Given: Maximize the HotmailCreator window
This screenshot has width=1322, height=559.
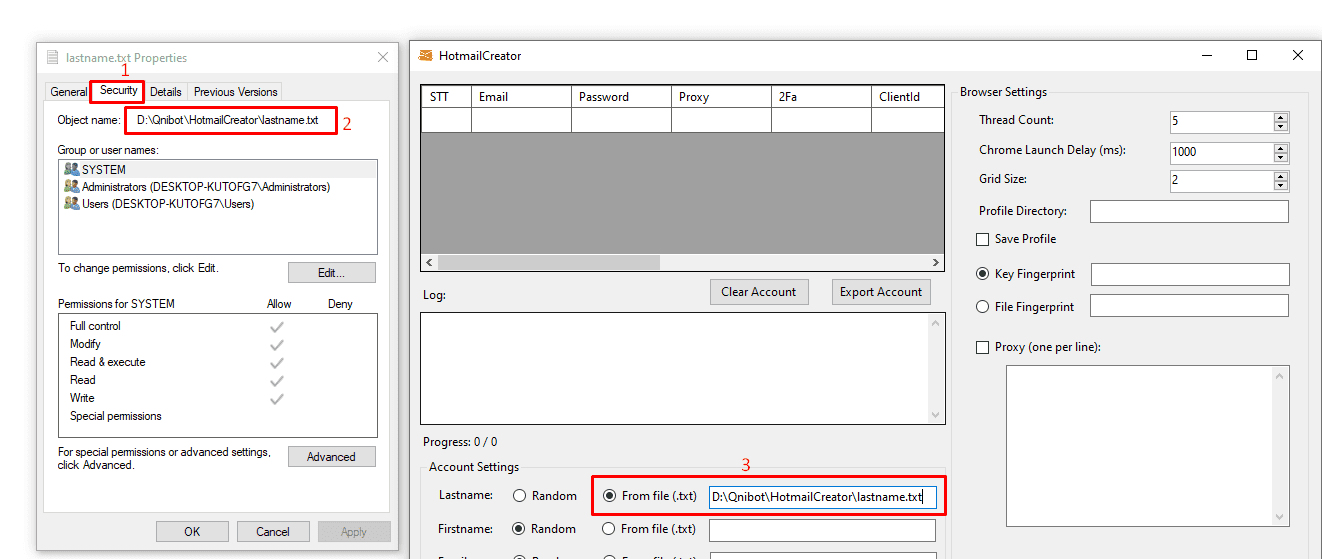Looking at the screenshot, I should coord(1252,56).
